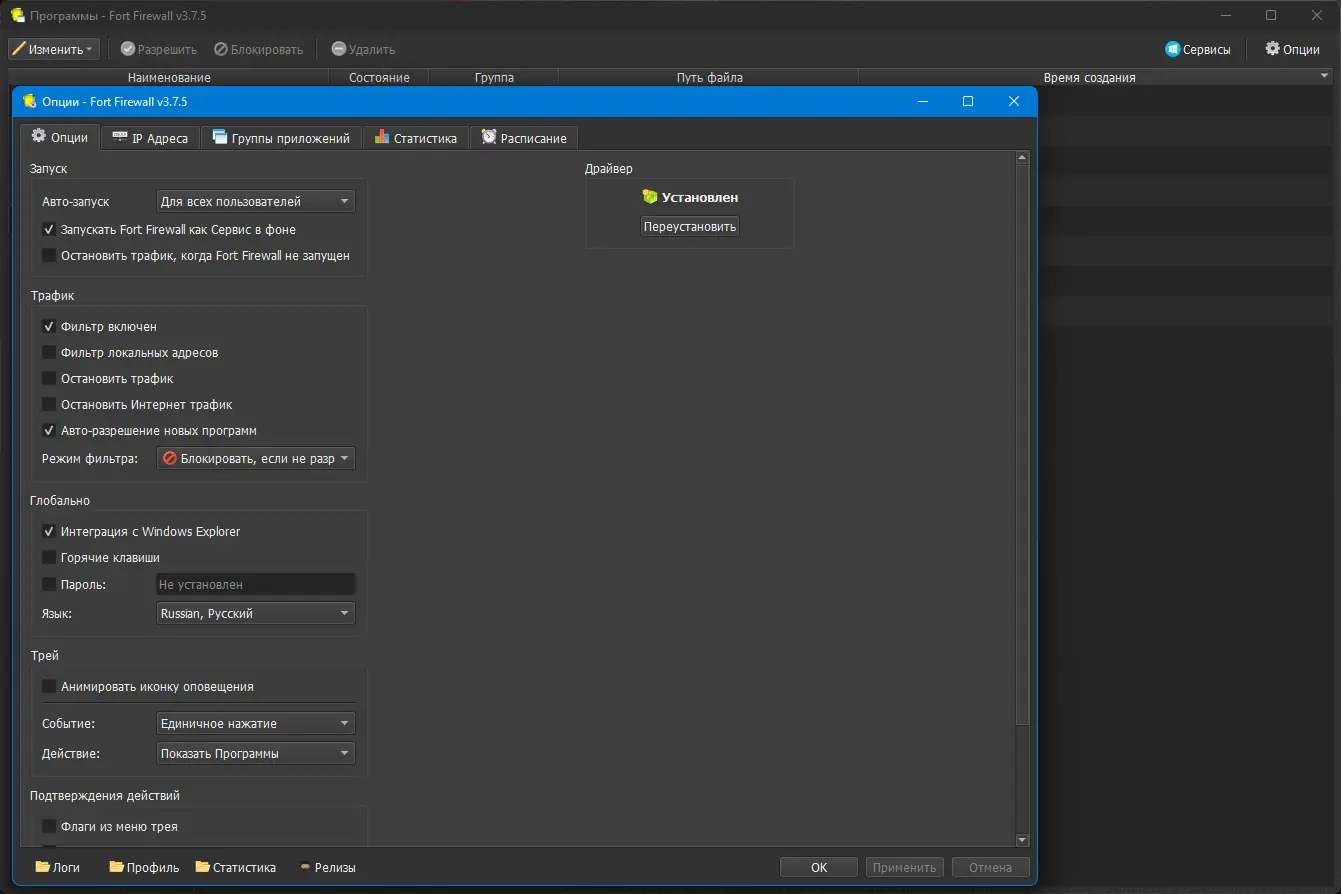This screenshot has width=1341, height=894.
Task: Click the options panel vertical scrollbar
Action: tap(1022, 445)
